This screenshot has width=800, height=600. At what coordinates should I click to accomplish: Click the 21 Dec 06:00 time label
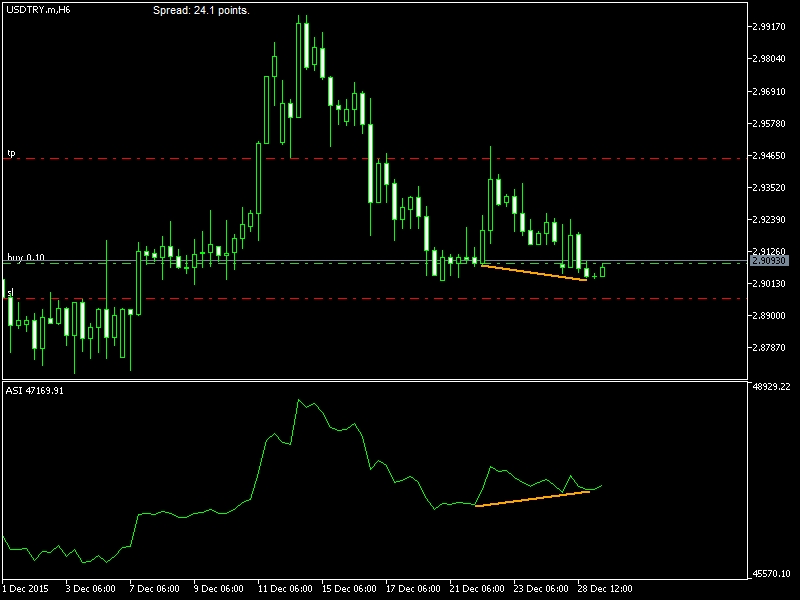(477, 588)
